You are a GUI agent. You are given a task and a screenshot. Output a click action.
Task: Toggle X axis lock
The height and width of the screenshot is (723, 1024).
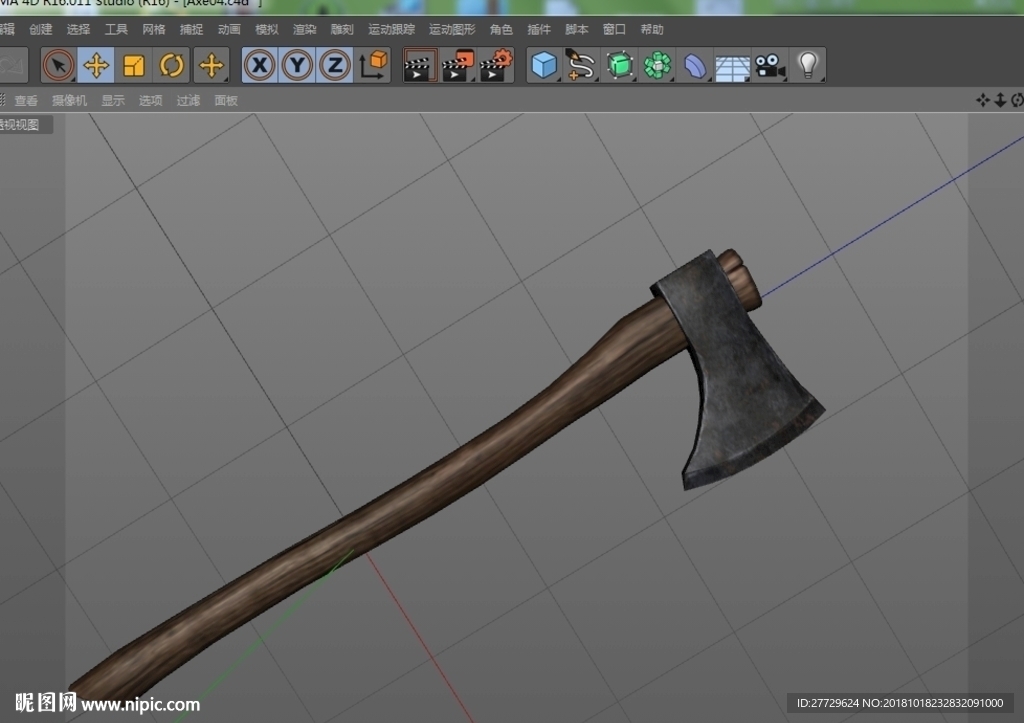pos(260,65)
